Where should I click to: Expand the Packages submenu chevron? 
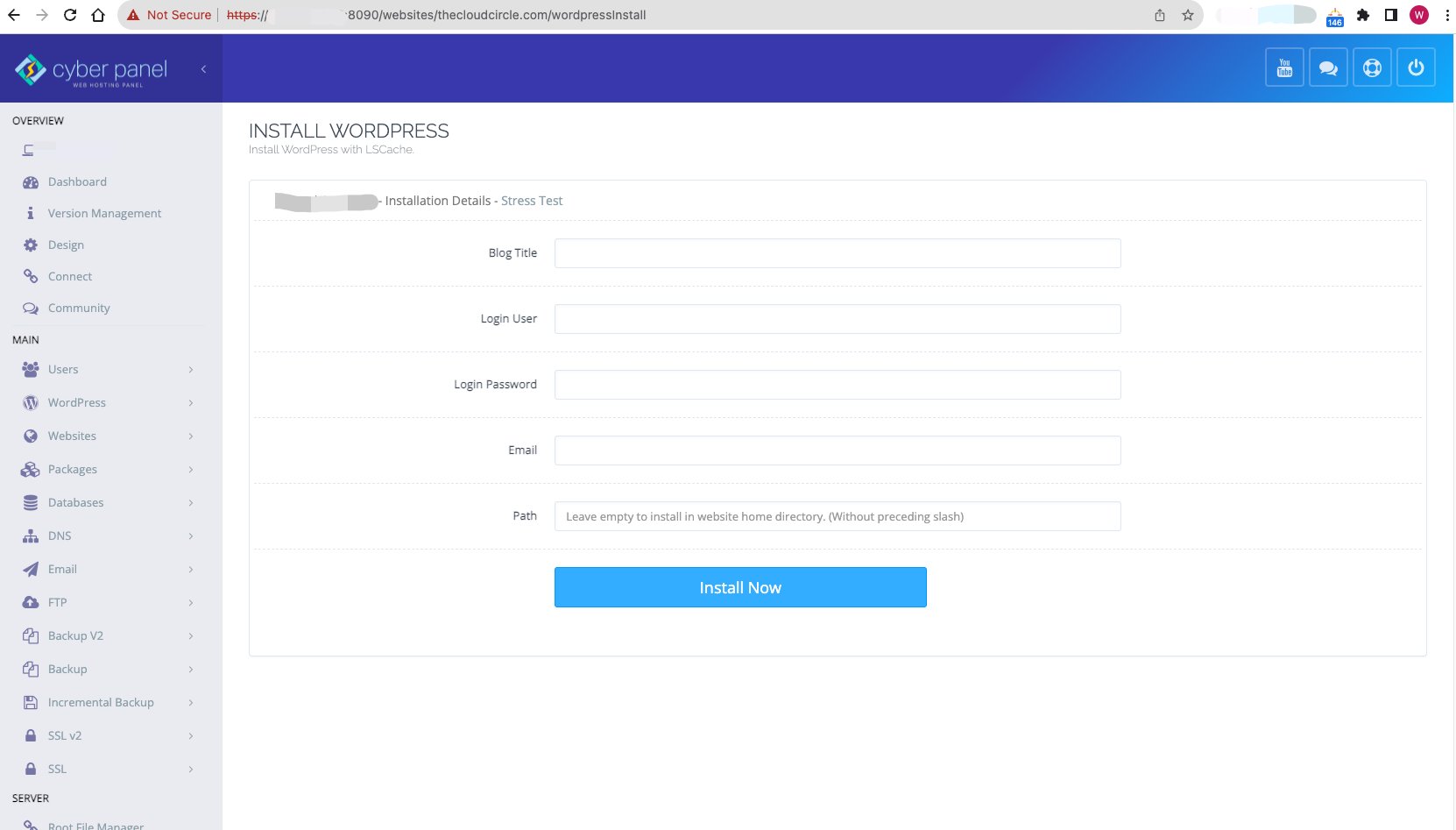point(190,470)
